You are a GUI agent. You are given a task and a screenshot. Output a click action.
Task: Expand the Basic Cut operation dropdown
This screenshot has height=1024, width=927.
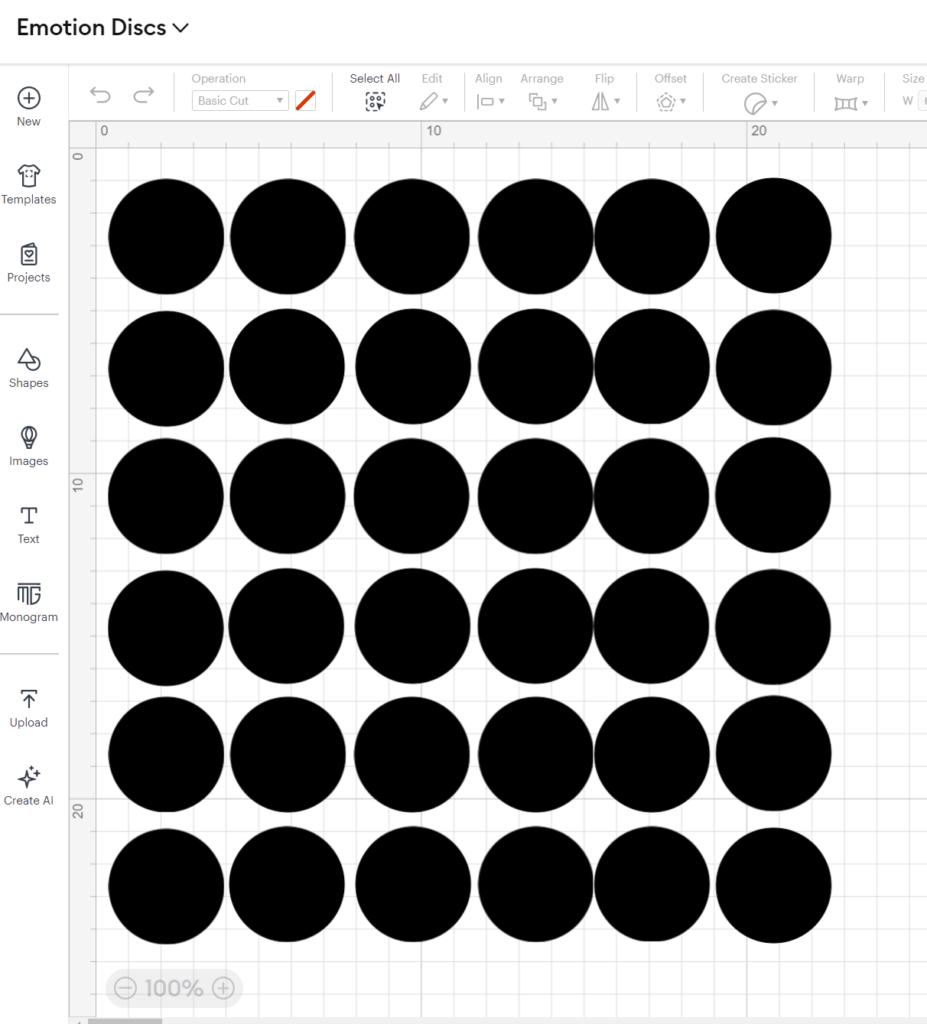click(x=240, y=101)
